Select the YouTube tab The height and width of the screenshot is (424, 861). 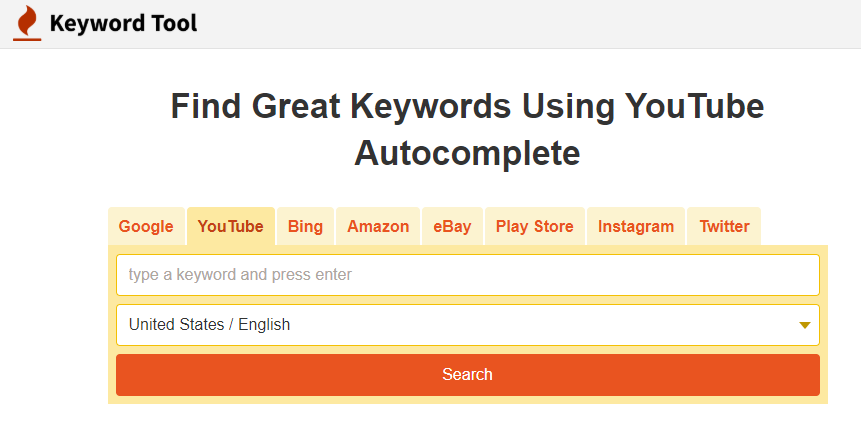click(x=231, y=226)
